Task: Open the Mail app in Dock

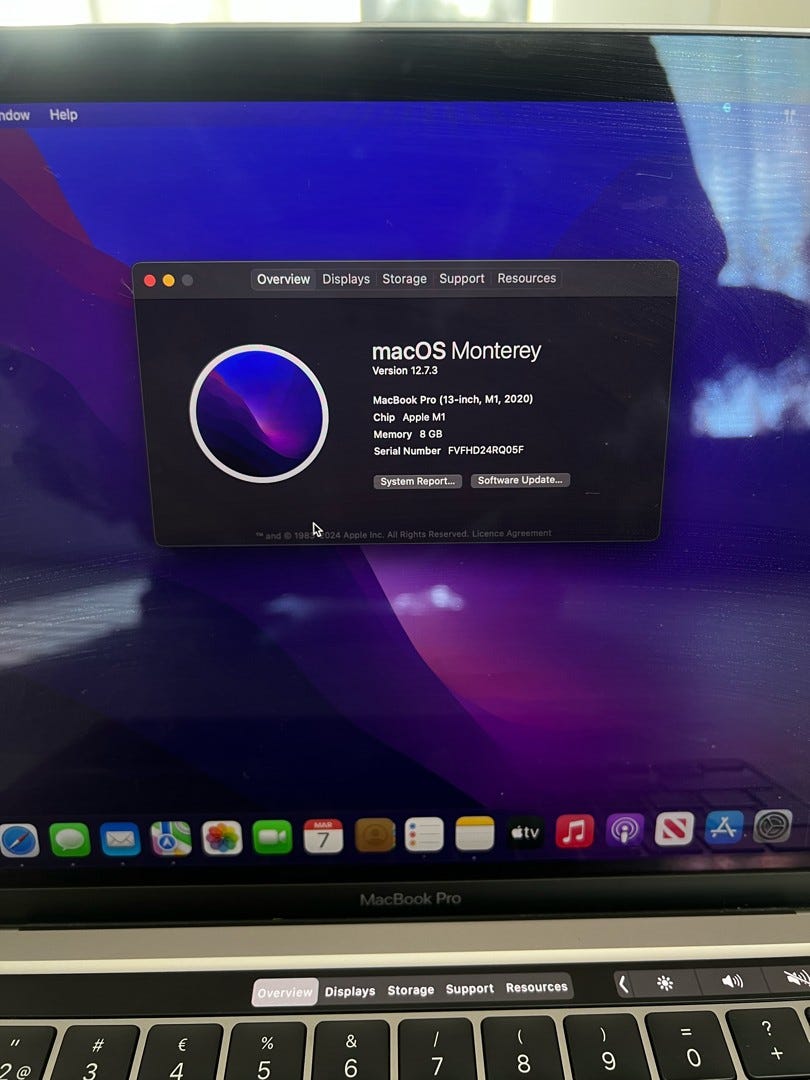Action: coord(120,840)
